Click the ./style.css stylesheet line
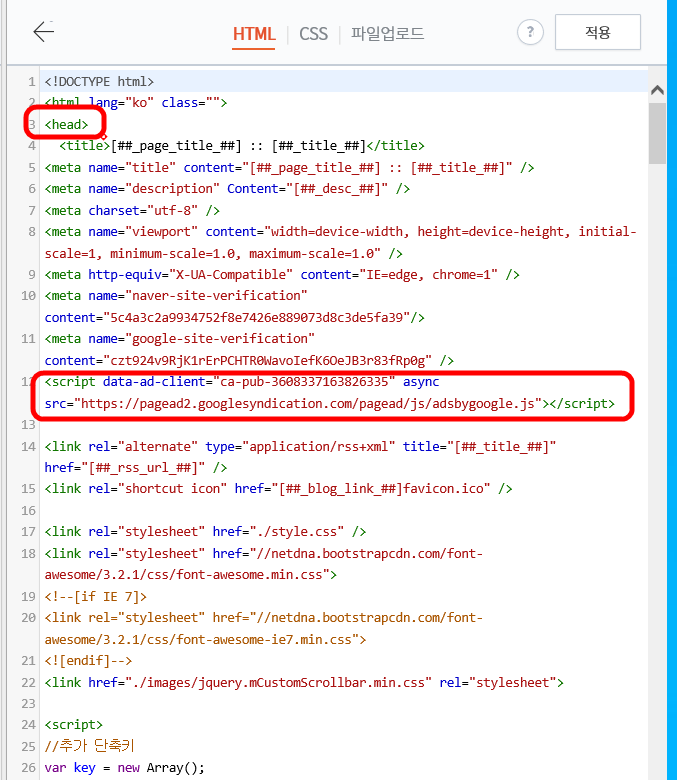Screen dimensions: 677x780 coord(205,532)
